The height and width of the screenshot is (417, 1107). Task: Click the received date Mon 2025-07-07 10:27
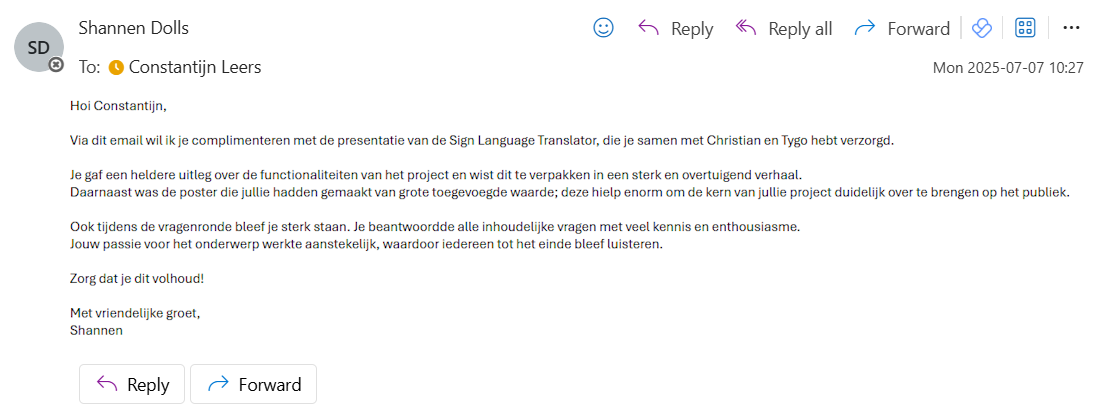[x=1008, y=68]
